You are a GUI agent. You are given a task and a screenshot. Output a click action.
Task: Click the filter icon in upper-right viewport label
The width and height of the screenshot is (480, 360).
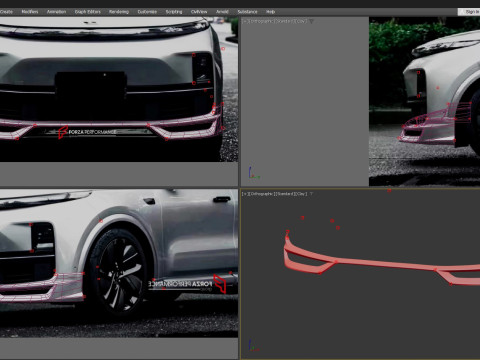(x=312, y=21)
